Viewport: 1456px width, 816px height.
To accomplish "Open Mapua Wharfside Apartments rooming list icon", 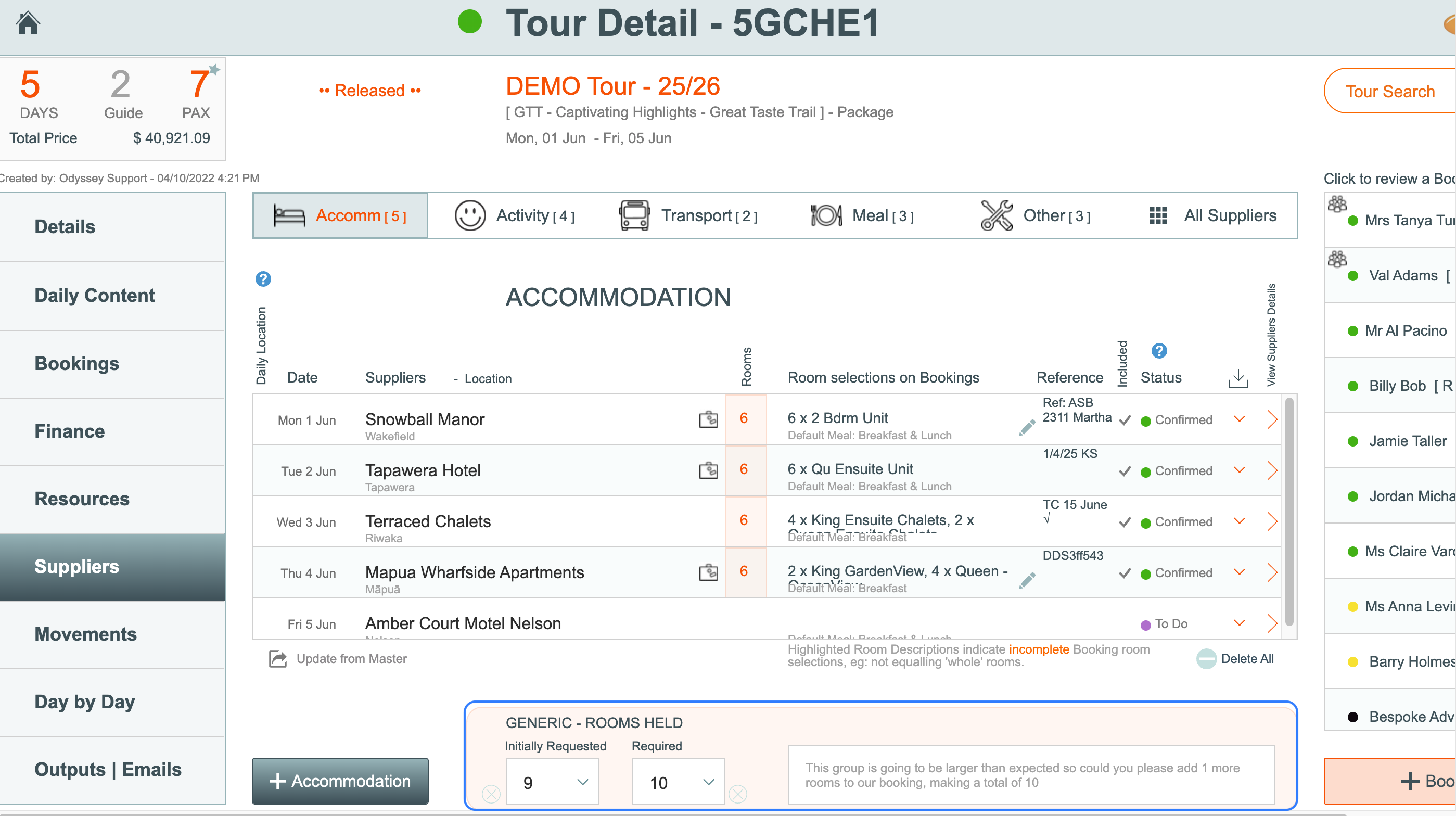I will [x=708, y=572].
